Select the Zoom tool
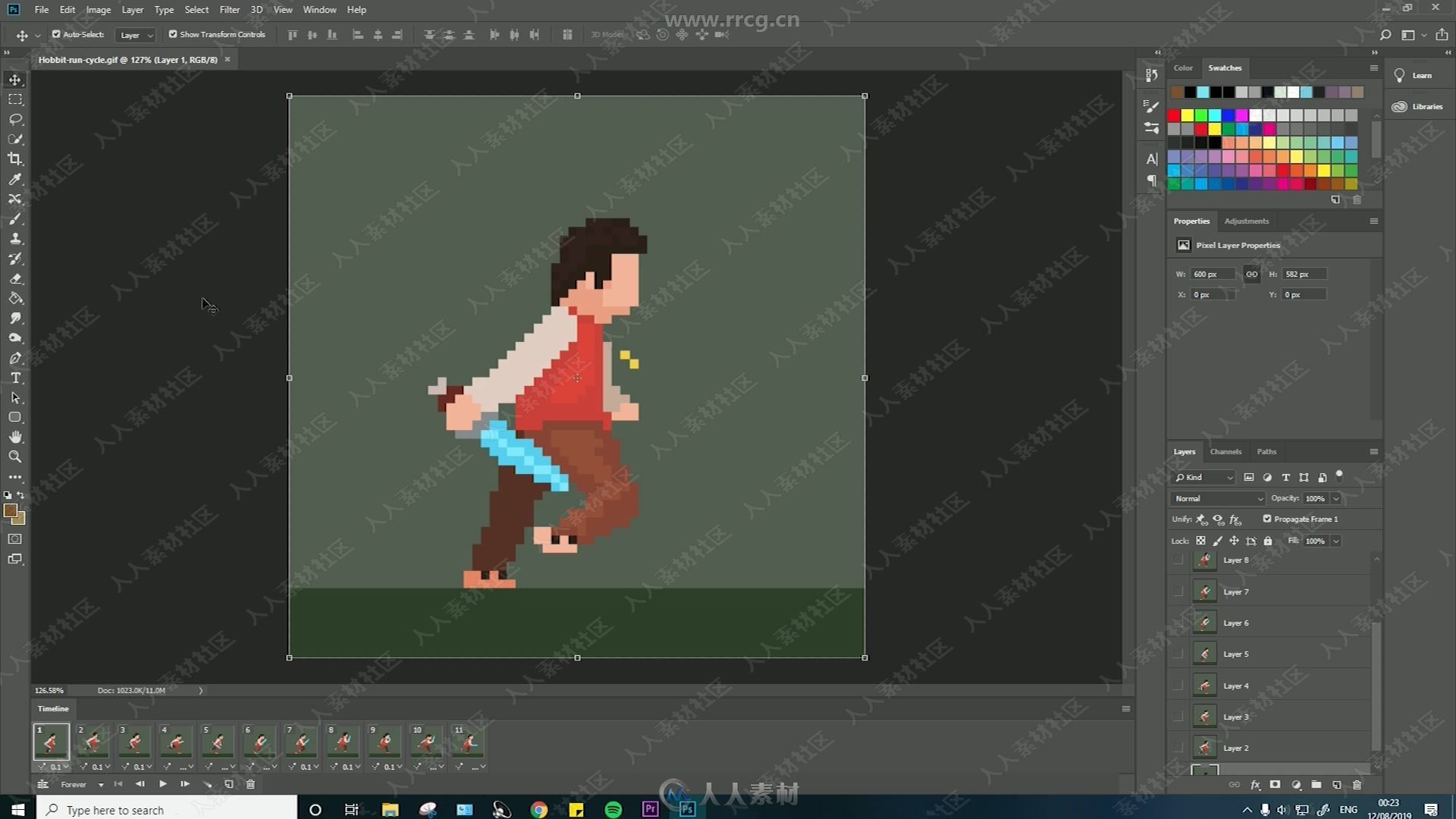The image size is (1456, 819). click(15, 457)
